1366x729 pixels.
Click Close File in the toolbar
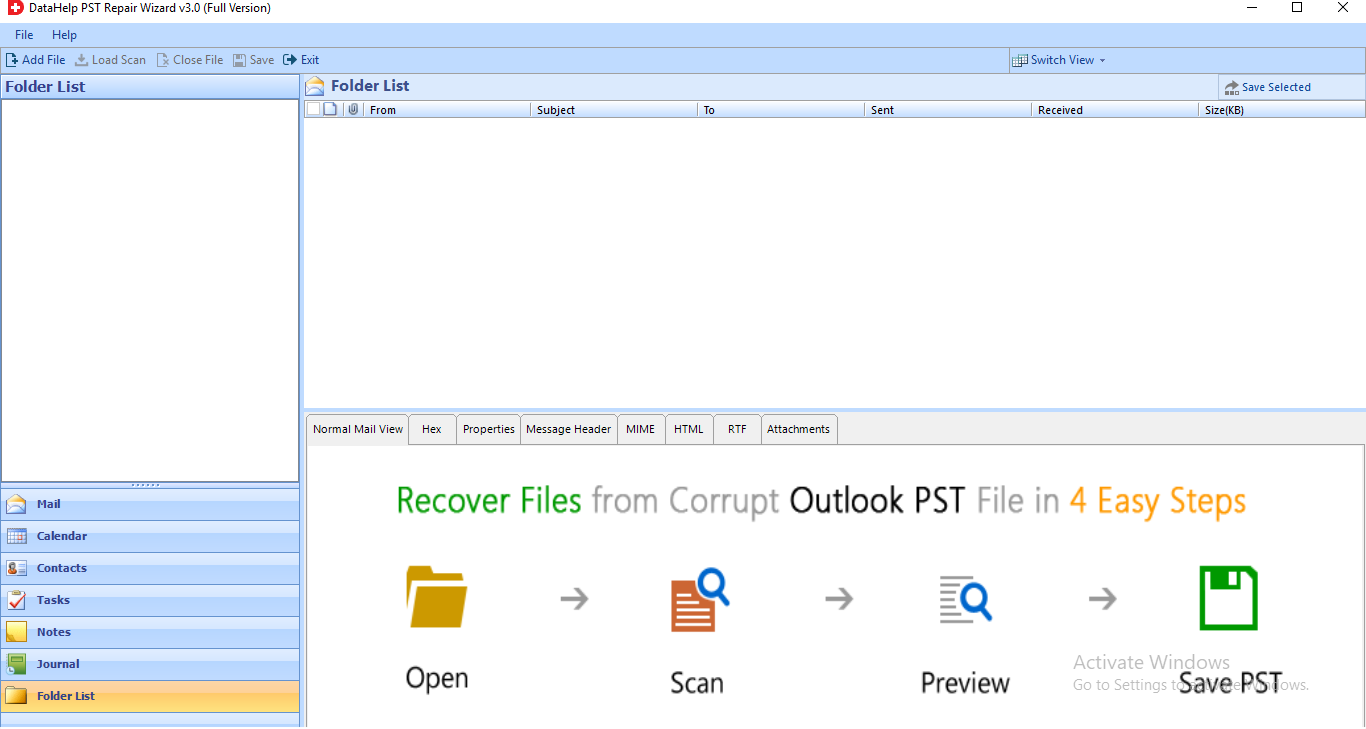coord(190,60)
